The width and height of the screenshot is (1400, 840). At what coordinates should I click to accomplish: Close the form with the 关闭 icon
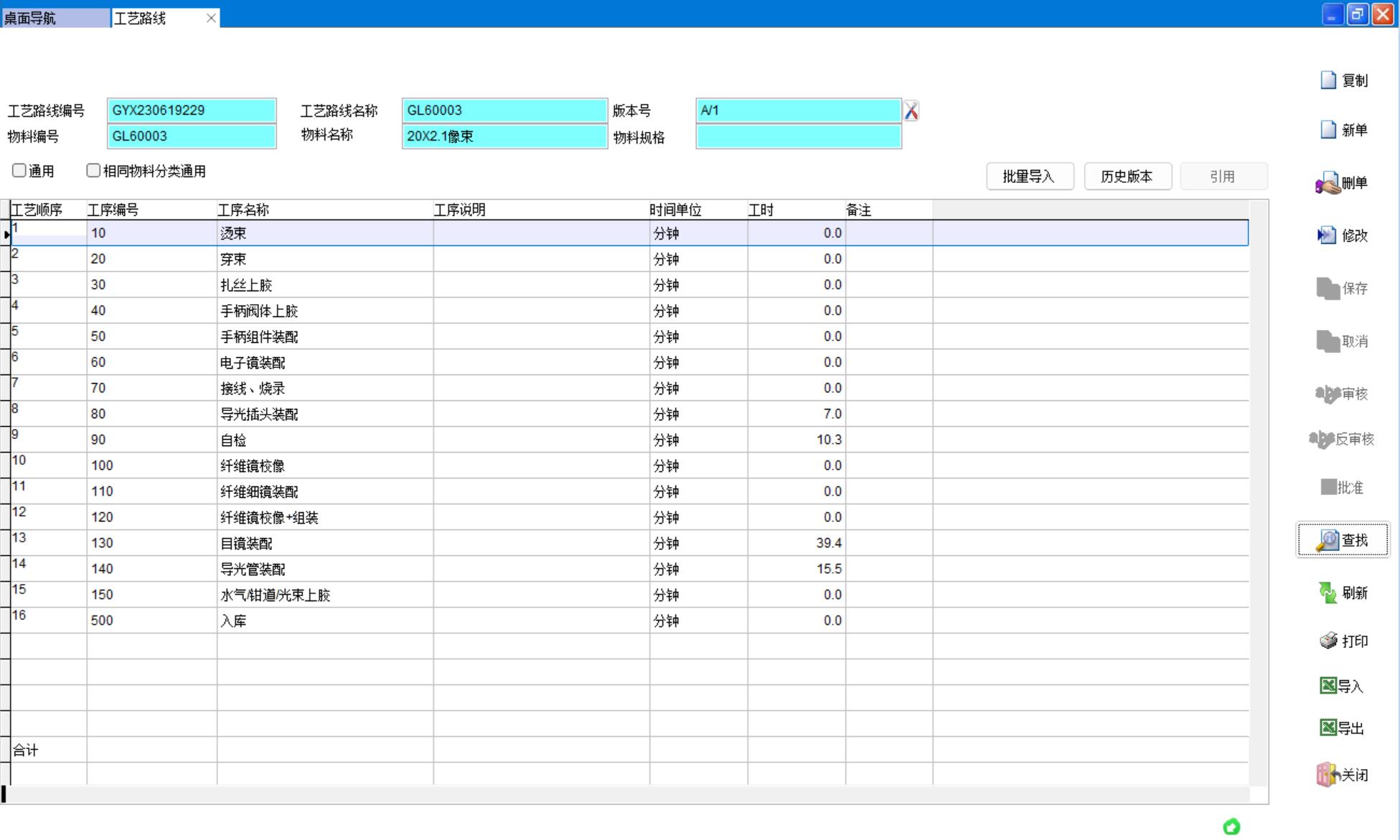point(1328,775)
